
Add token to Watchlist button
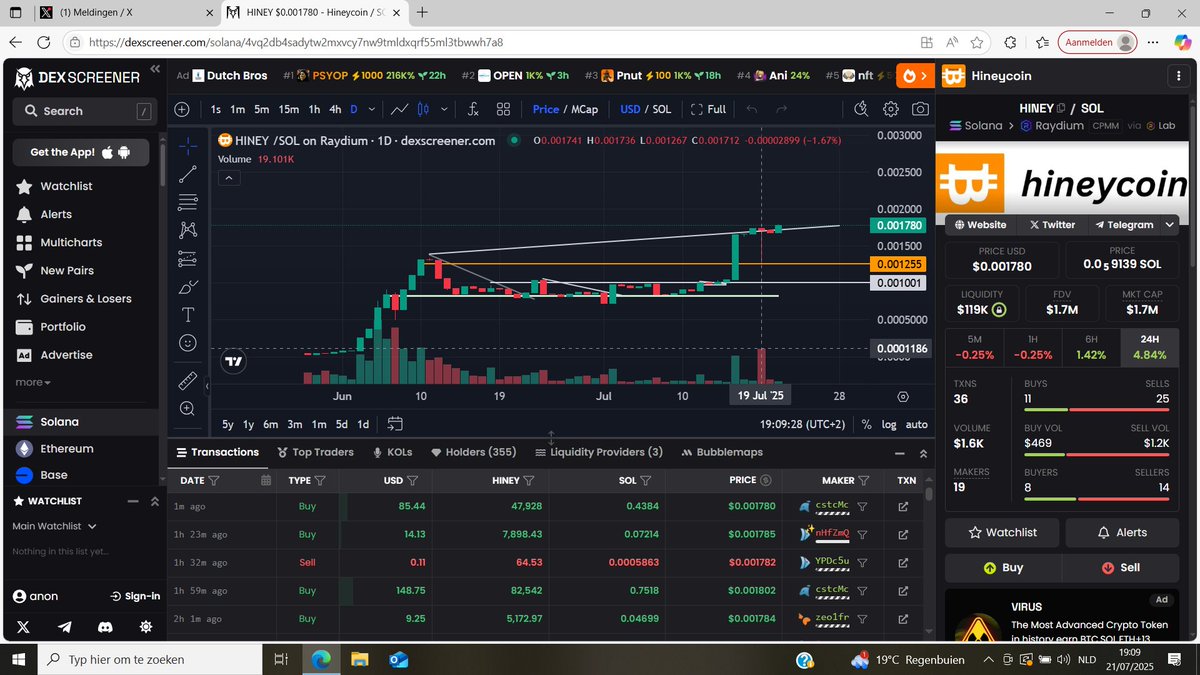pos(1003,532)
